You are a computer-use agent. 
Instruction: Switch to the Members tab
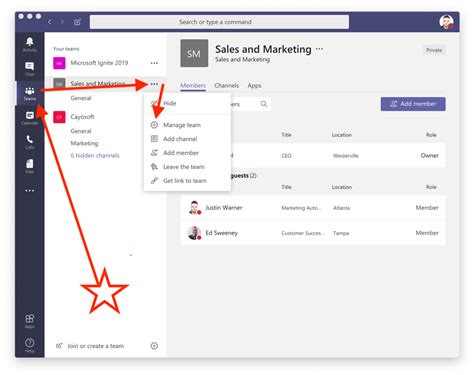click(193, 86)
